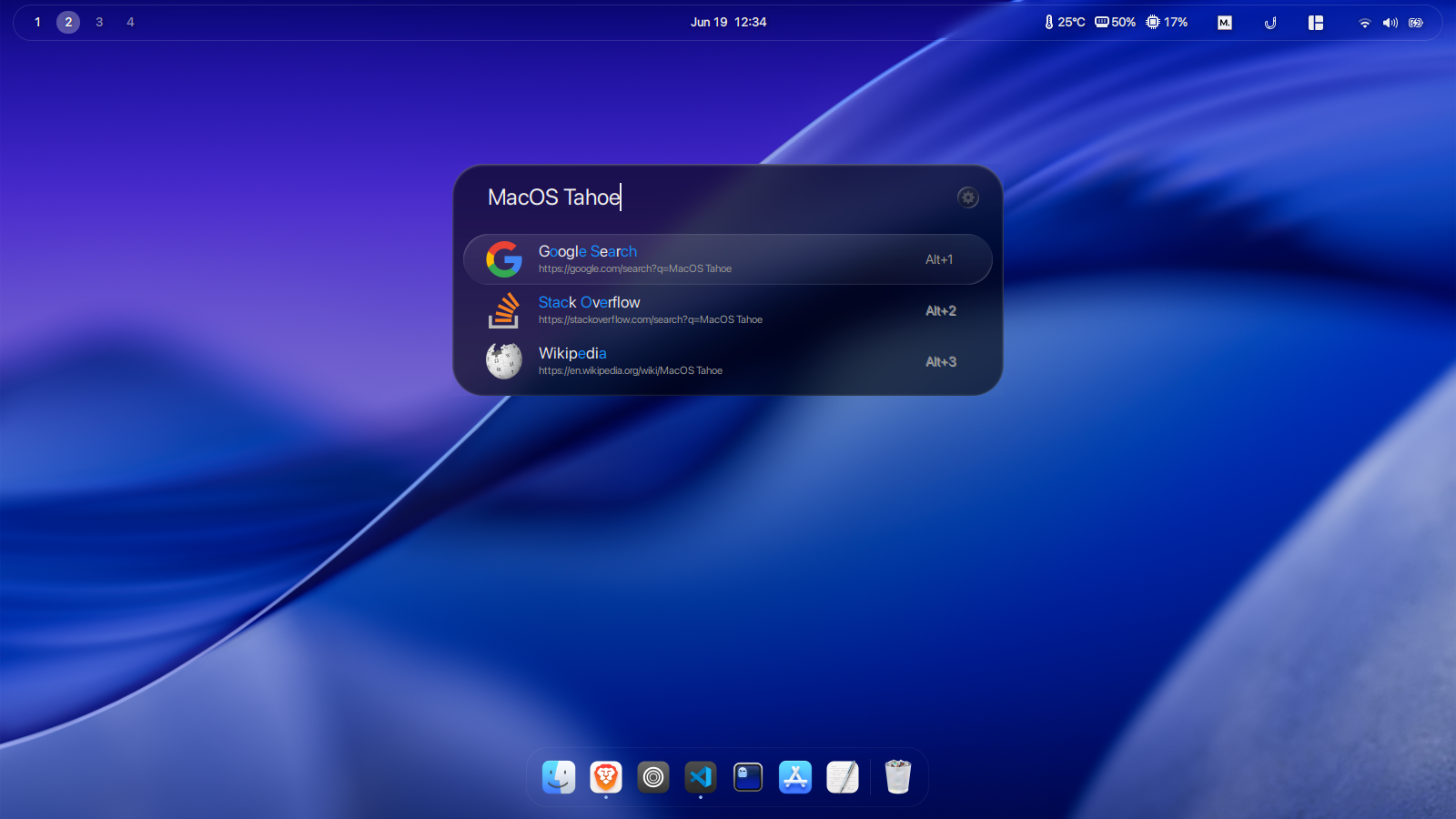Open the search launcher settings gear

tap(967, 197)
